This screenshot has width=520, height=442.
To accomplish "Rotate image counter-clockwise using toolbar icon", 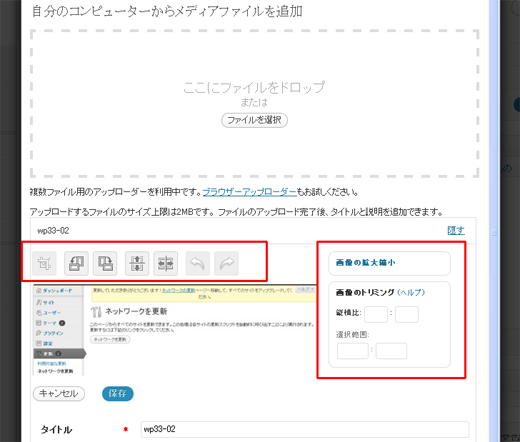I will tap(76, 263).
